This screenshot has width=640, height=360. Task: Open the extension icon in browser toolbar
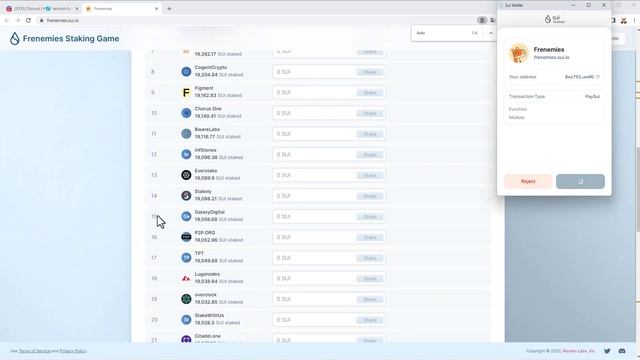[624, 20]
